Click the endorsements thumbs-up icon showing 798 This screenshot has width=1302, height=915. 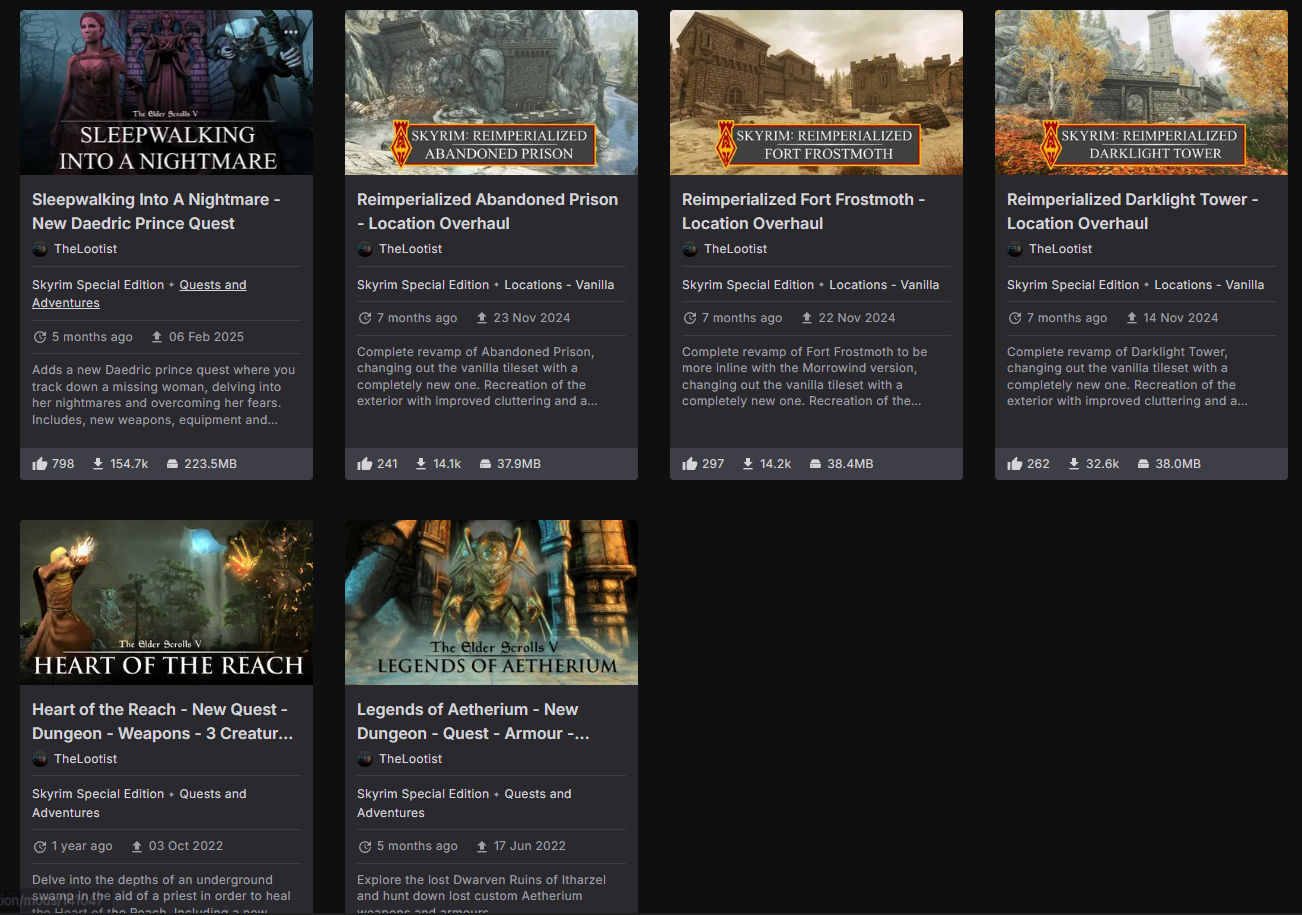pos(40,464)
